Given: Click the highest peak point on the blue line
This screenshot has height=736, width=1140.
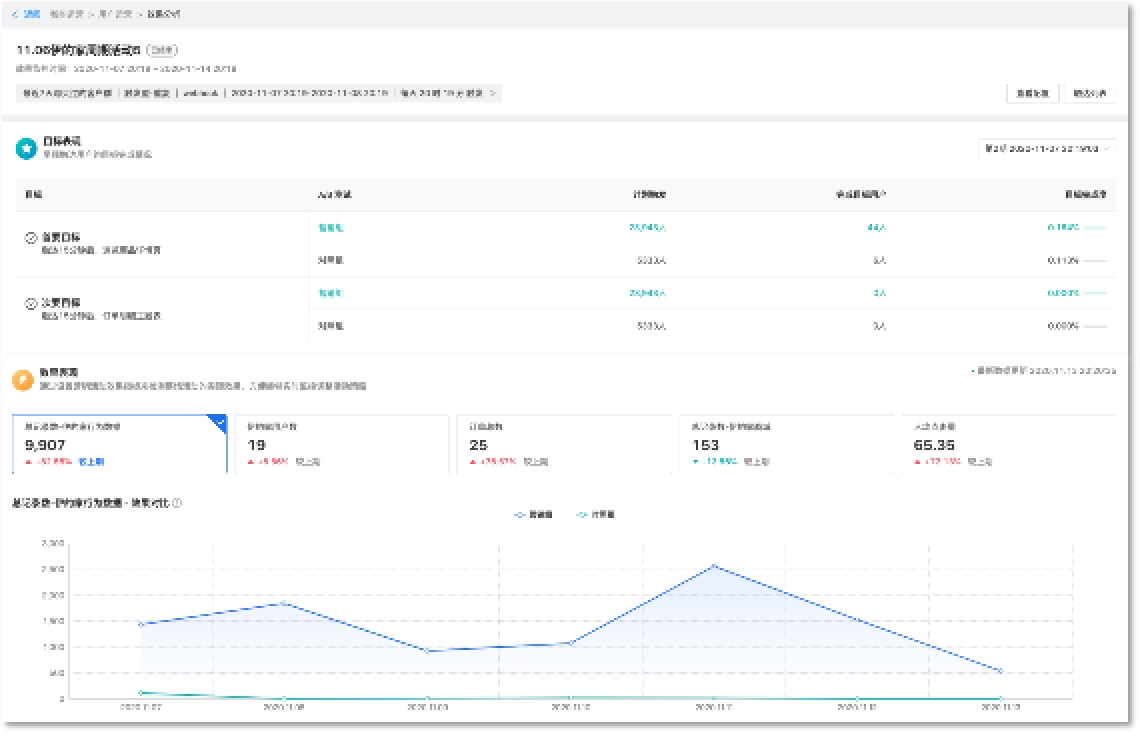Looking at the screenshot, I should (x=713, y=566).
